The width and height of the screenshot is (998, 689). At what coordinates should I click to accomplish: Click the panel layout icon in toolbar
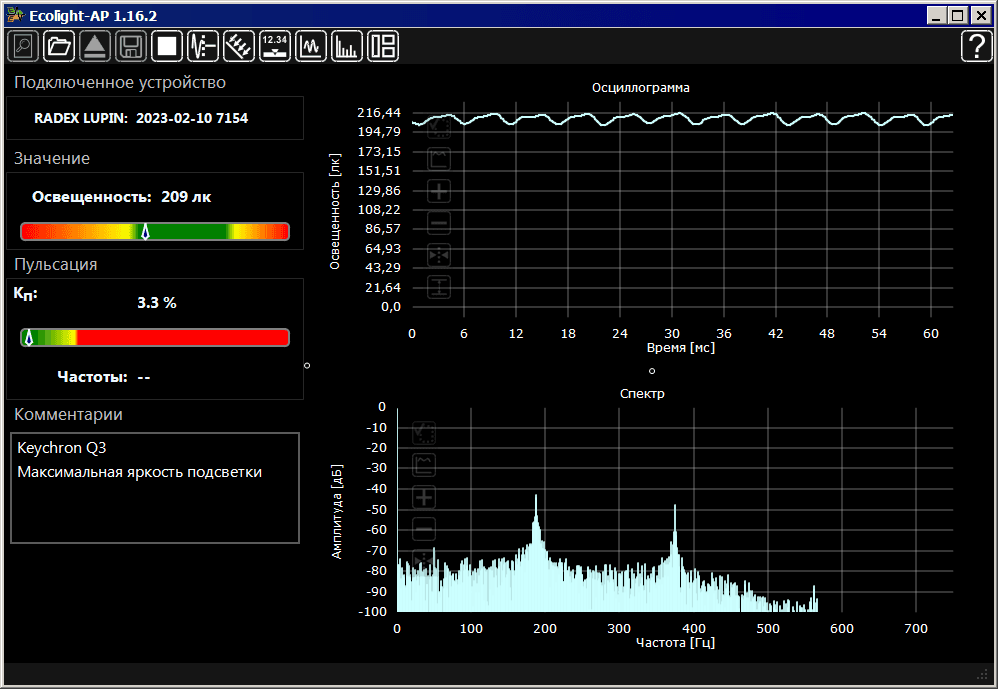coord(383,46)
